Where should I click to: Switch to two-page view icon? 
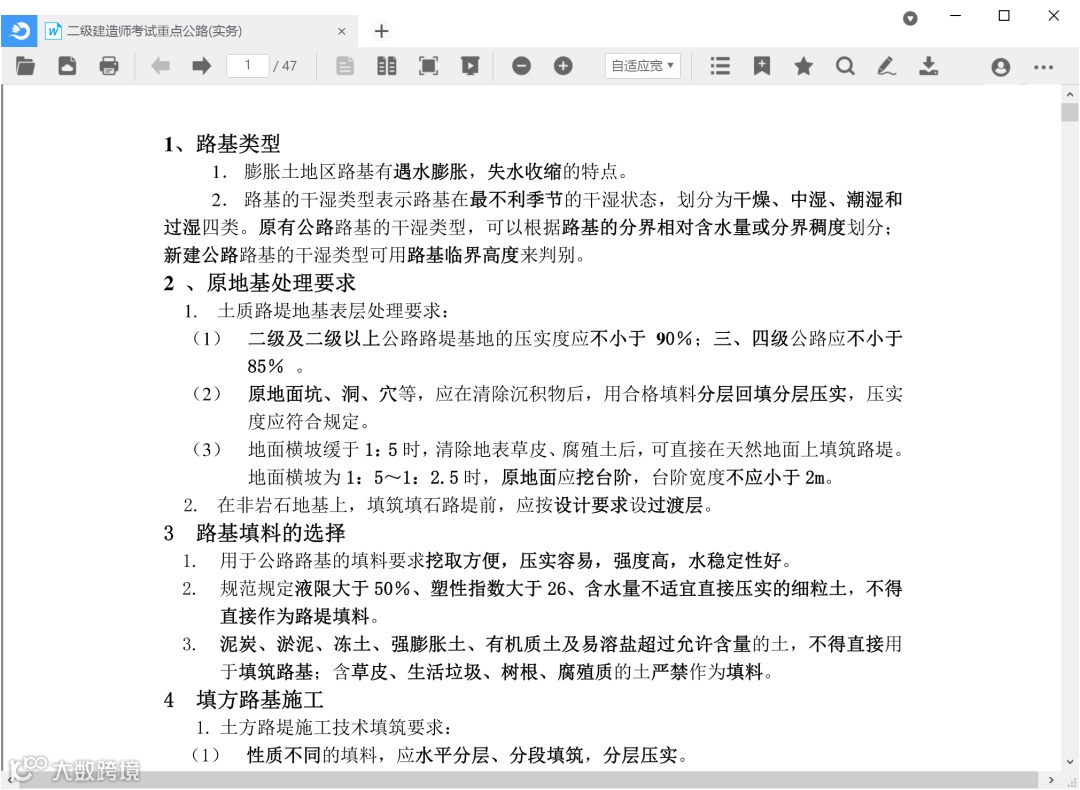click(387, 66)
